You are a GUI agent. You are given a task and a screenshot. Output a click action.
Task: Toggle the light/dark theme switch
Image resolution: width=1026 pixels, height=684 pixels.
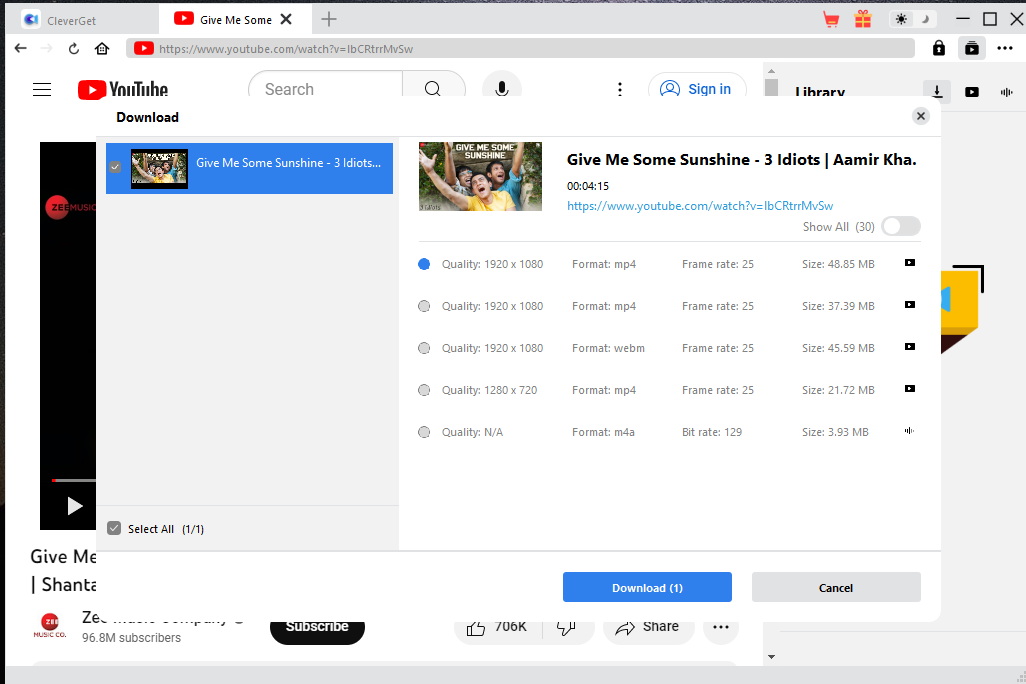[x=913, y=19]
